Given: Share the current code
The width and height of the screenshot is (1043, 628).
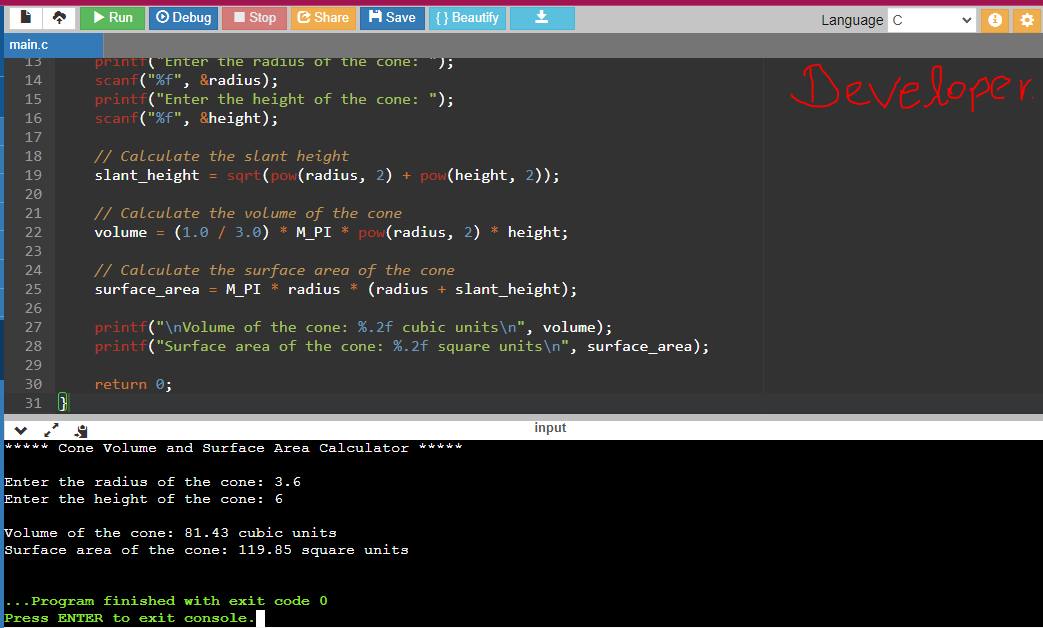Looking at the screenshot, I should tap(323, 17).
